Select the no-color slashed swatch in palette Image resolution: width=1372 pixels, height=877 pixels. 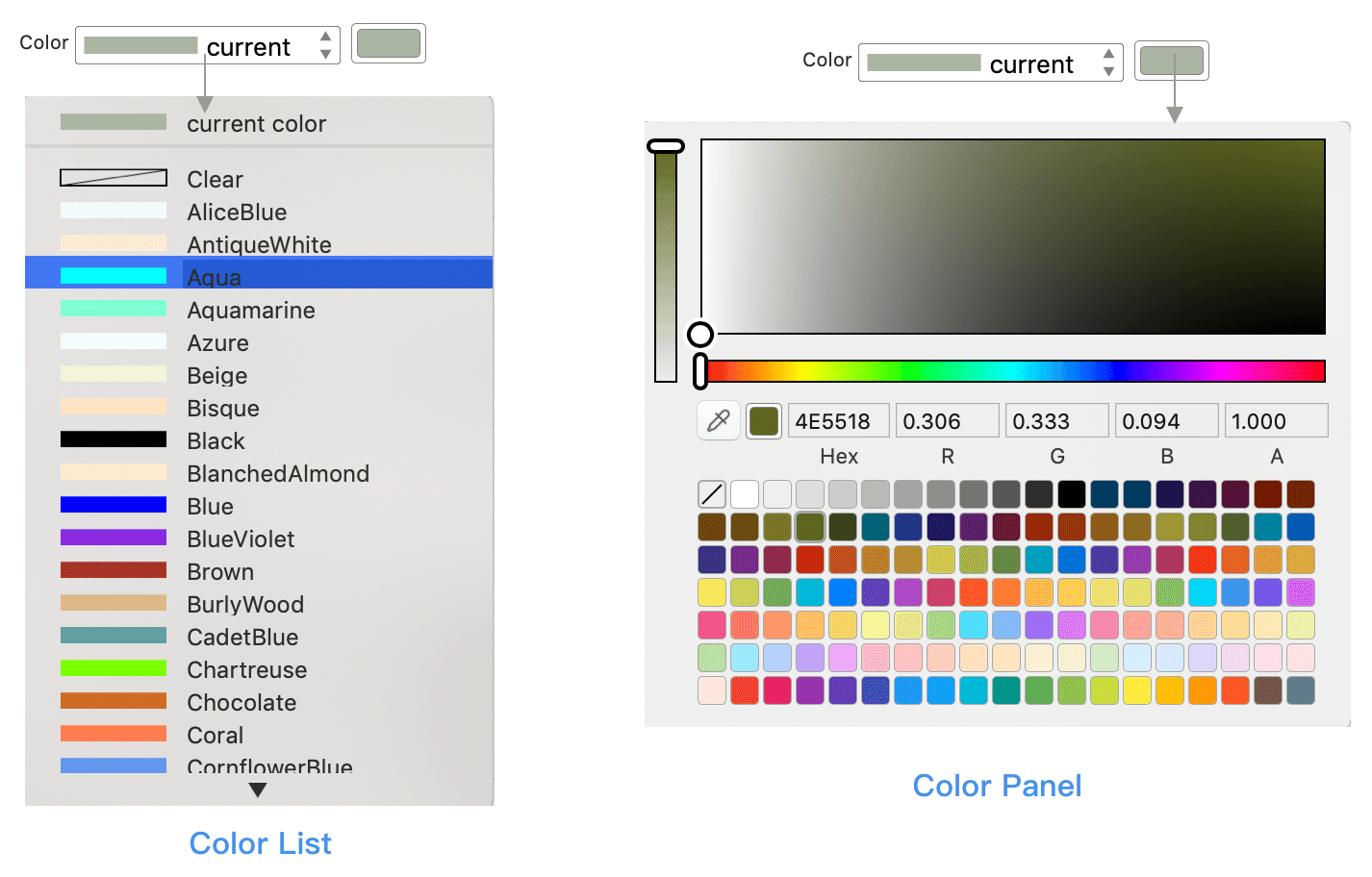click(x=712, y=494)
